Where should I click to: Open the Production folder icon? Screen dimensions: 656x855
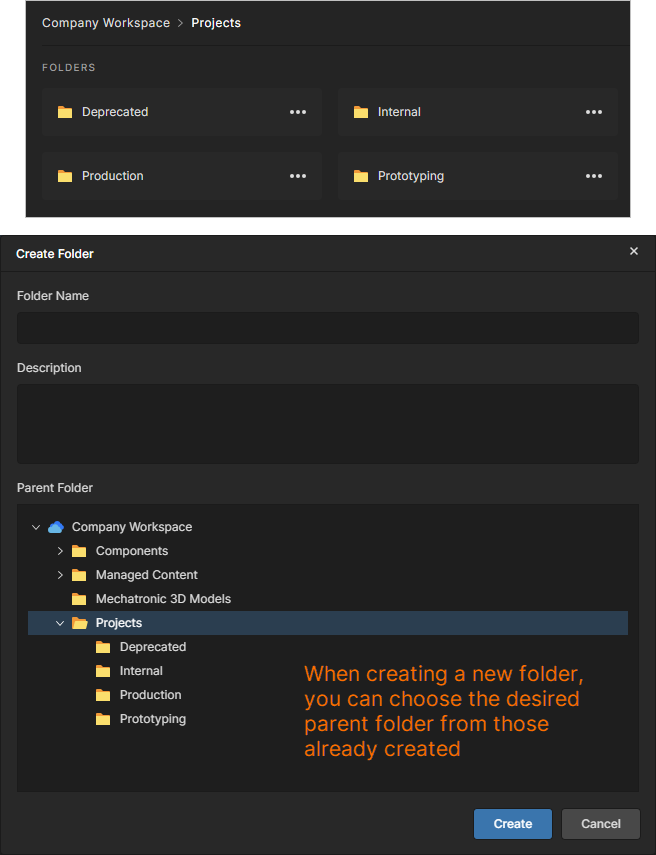[x=64, y=176]
